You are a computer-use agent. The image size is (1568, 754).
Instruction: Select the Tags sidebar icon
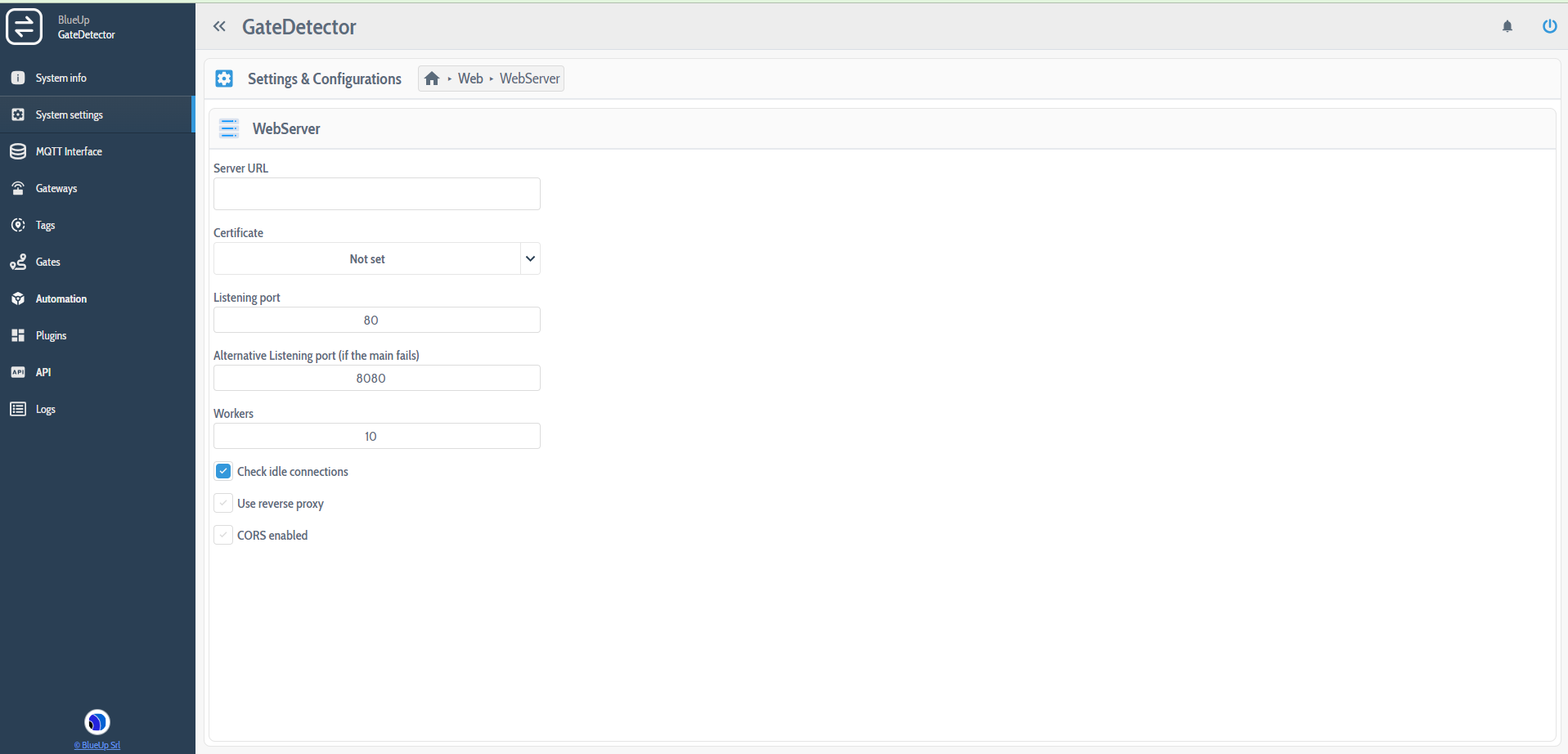click(18, 225)
